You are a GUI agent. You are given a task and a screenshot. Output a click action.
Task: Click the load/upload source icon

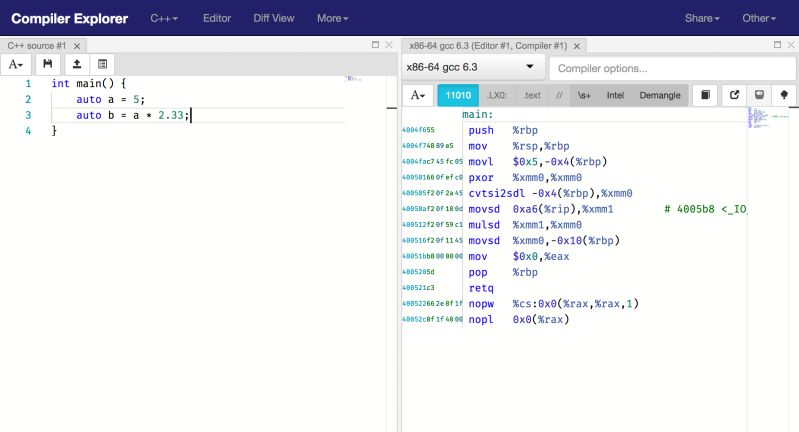[x=77, y=64]
